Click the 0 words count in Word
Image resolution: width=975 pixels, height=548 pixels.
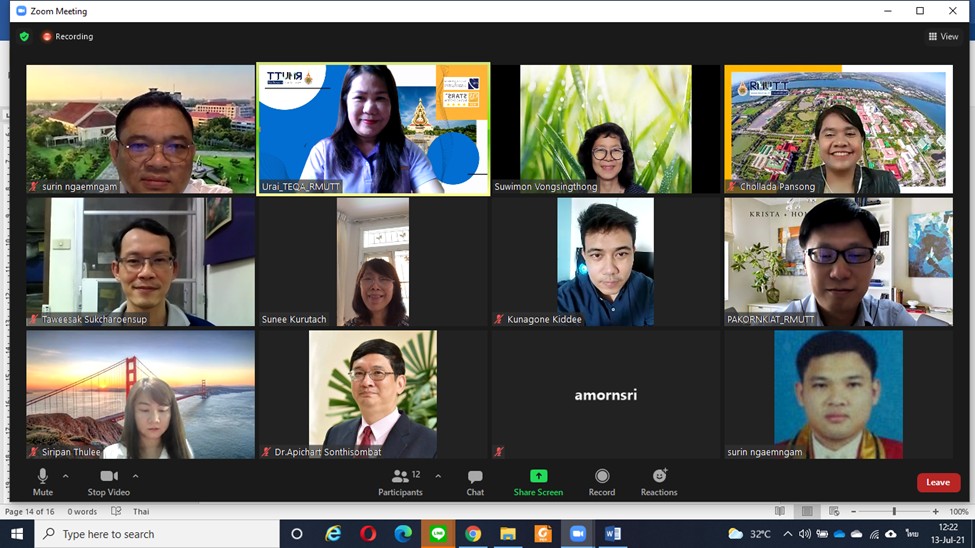pos(82,511)
